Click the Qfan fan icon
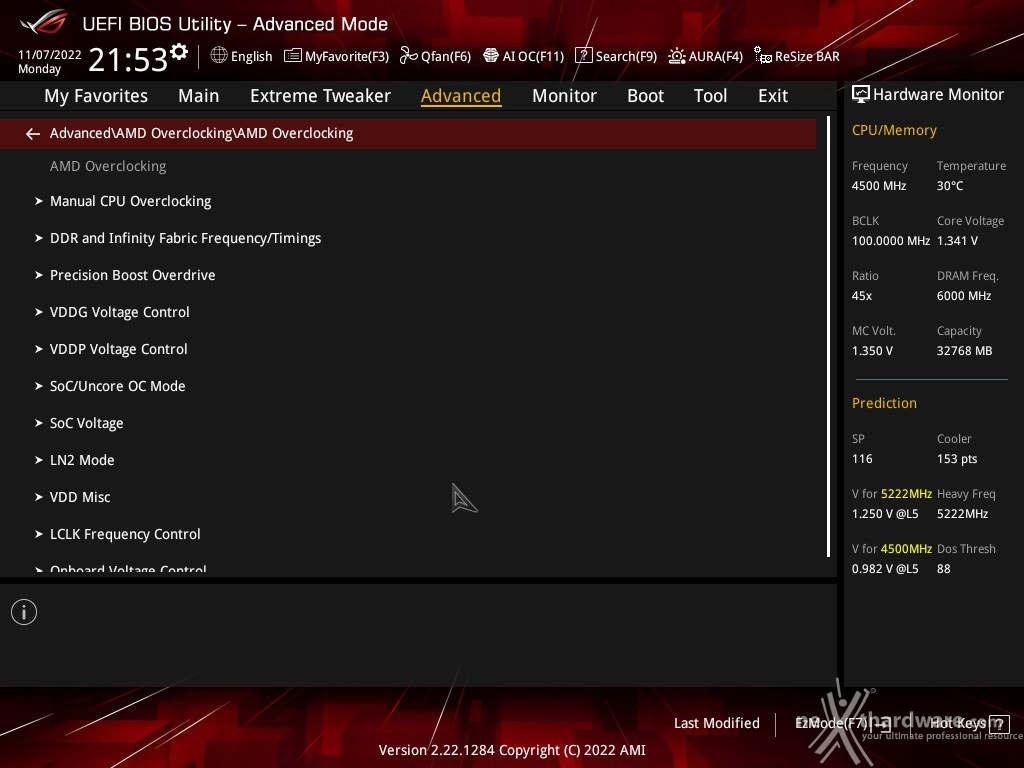 (x=408, y=56)
